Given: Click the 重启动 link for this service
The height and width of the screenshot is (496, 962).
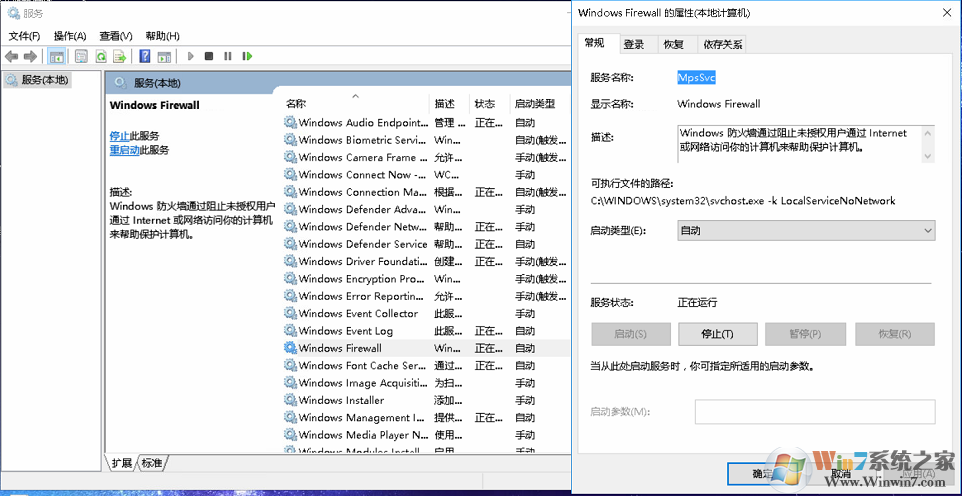Looking at the screenshot, I should [125, 150].
